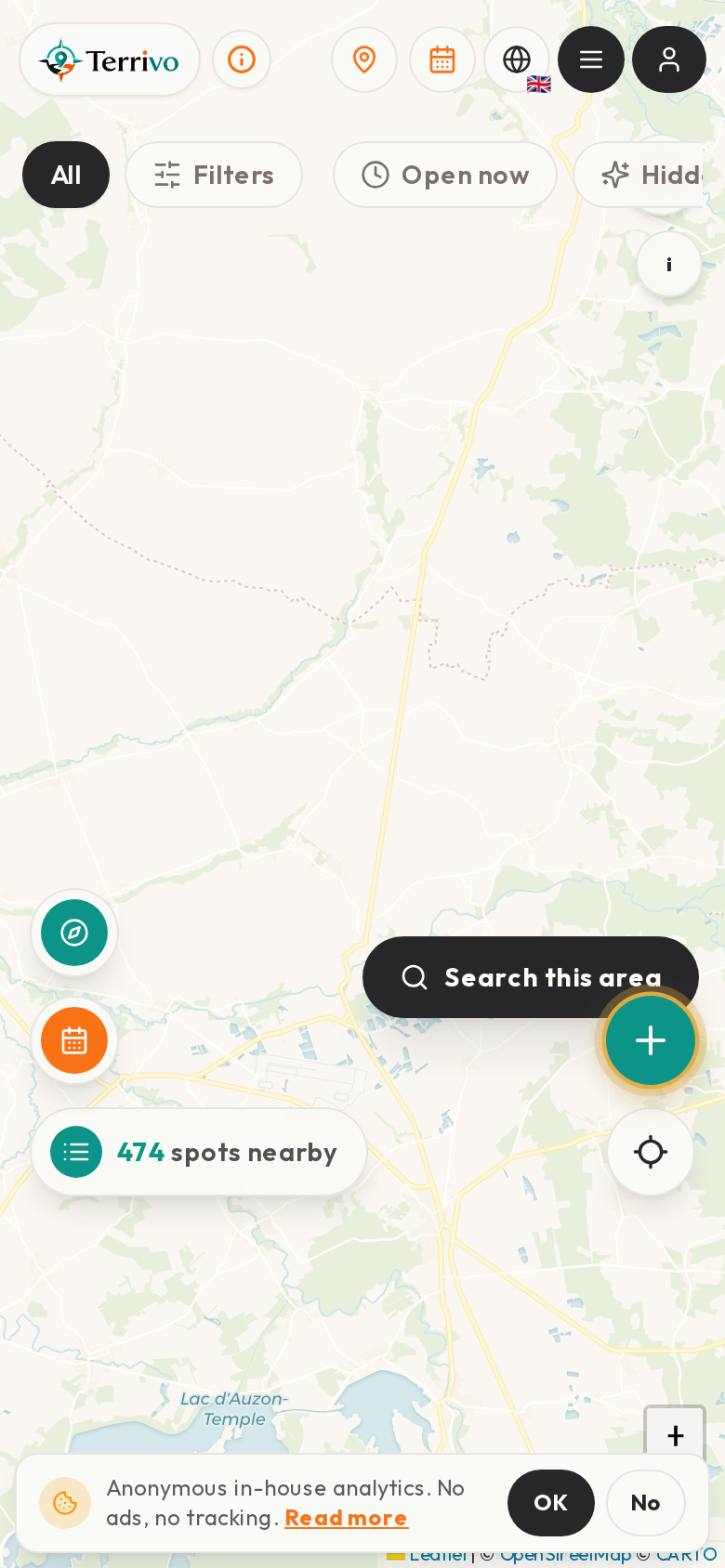The image size is (725, 1568).
Task: Open the Filters panel
Action: point(214,175)
